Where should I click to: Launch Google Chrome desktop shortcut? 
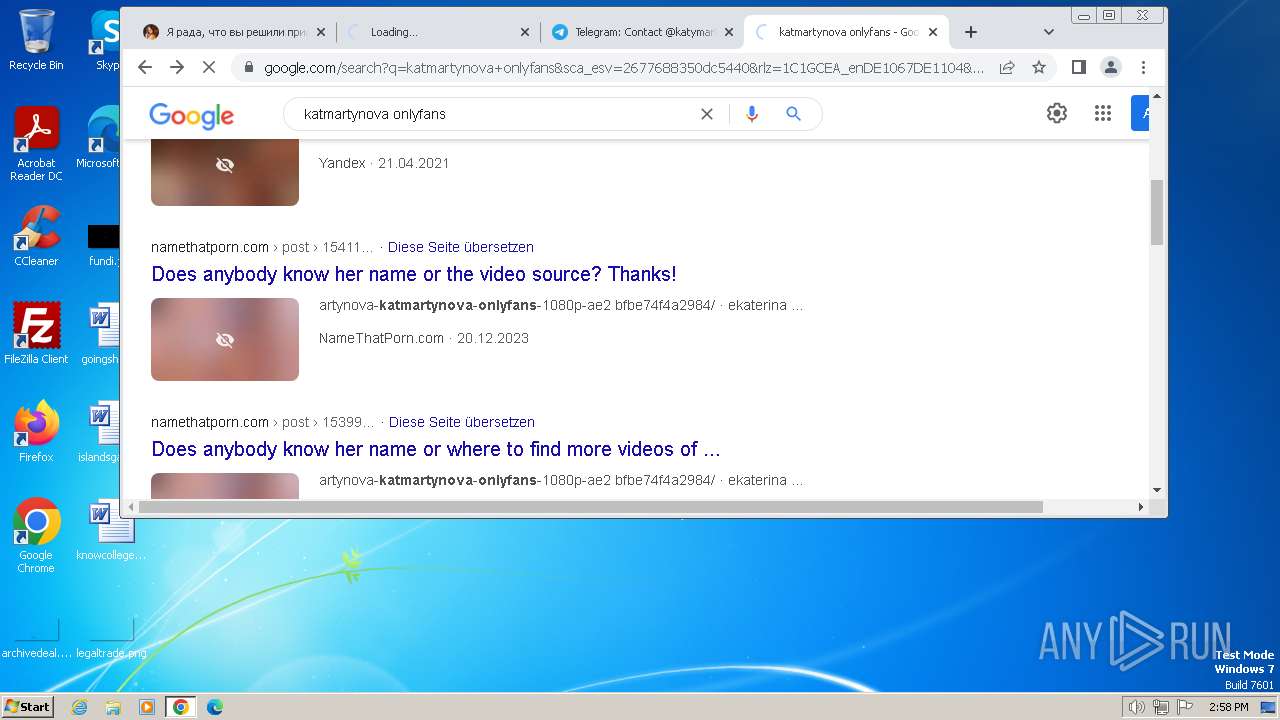pos(36,536)
